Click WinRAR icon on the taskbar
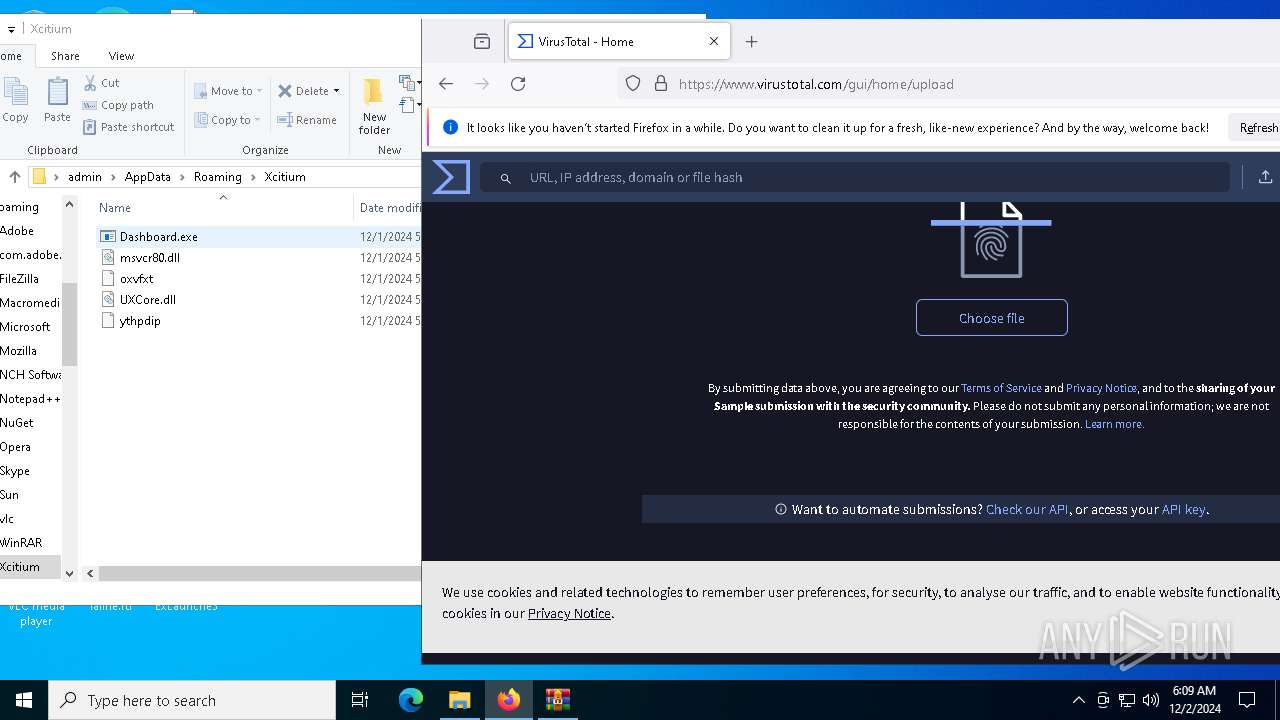This screenshot has width=1280, height=720. point(558,700)
